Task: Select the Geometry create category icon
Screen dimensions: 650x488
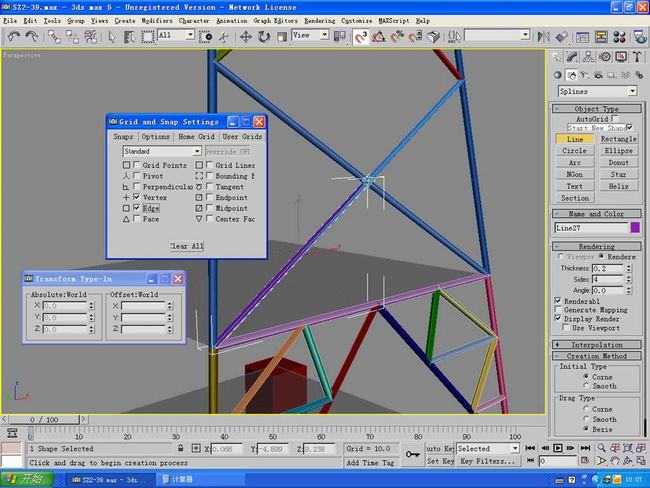Action: pyautogui.click(x=558, y=75)
